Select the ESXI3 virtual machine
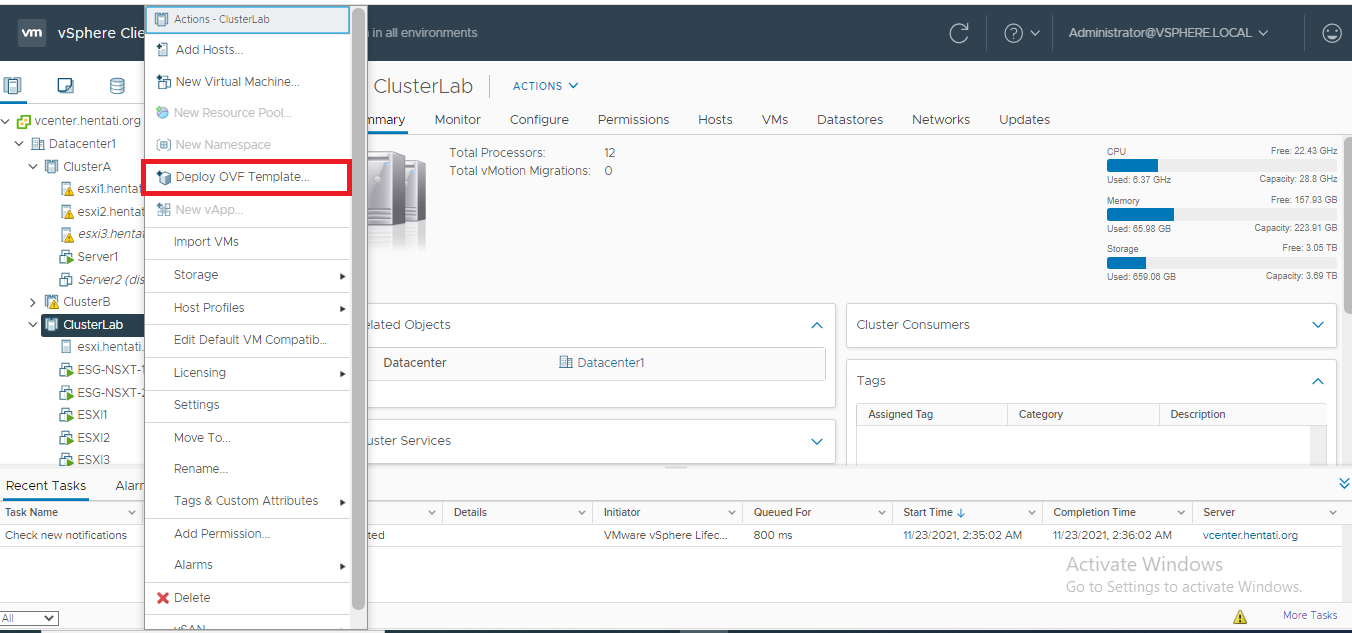1352x633 pixels. point(94,460)
